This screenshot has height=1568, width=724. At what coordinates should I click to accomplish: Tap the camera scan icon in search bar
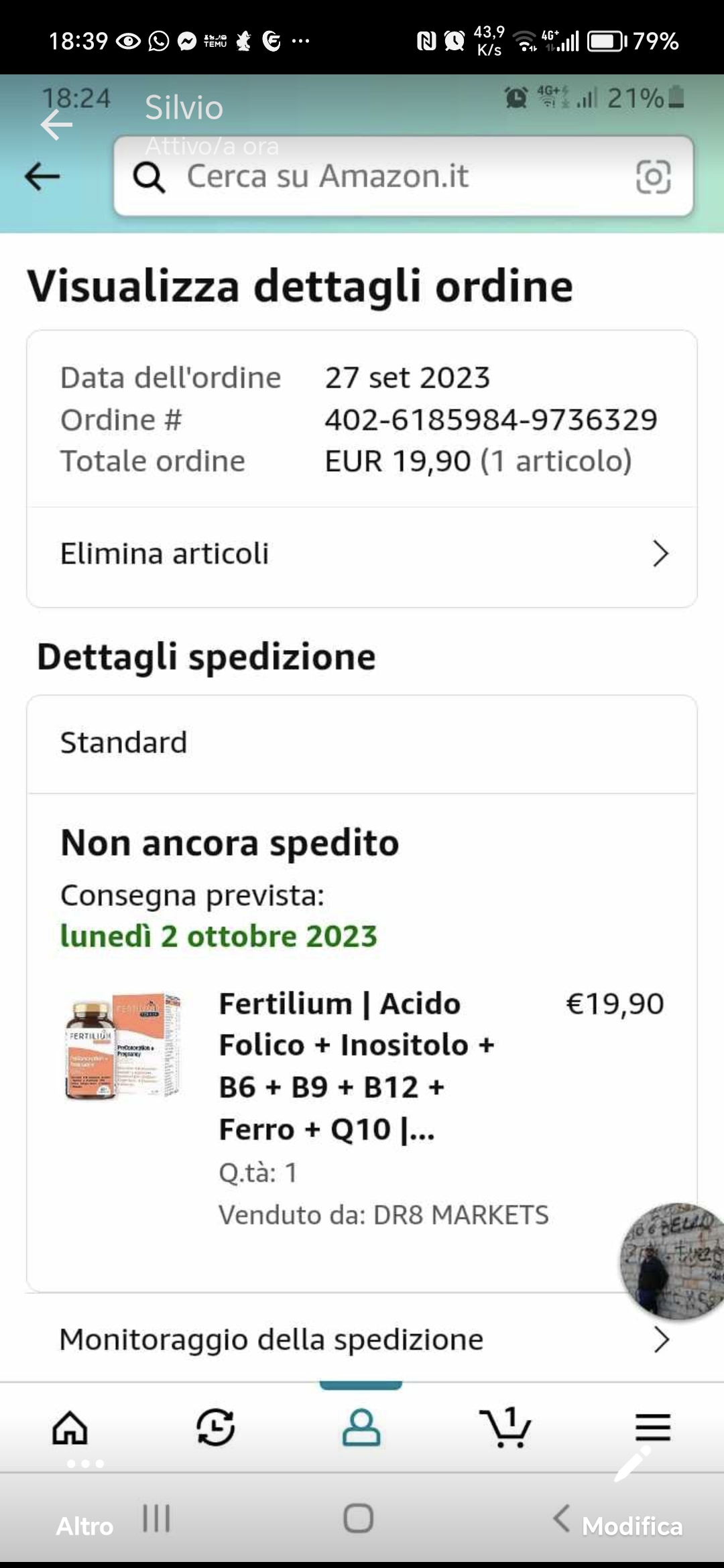click(653, 177)
